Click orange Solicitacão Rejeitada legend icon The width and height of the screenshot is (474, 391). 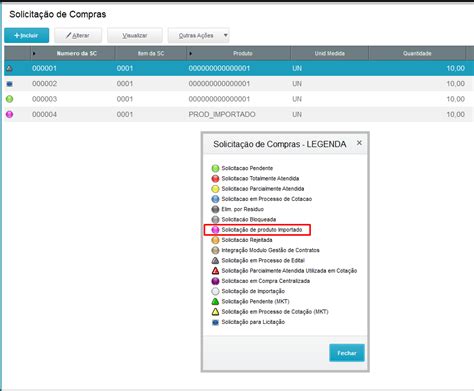coord(215,240)
